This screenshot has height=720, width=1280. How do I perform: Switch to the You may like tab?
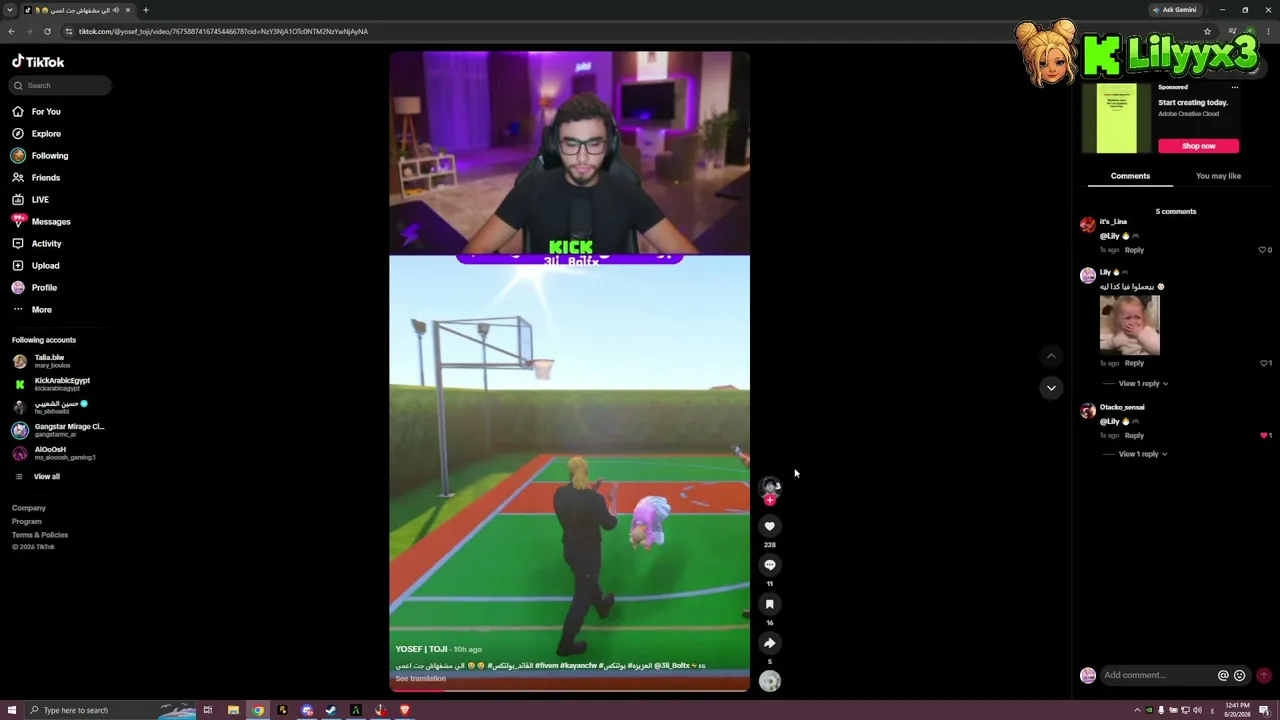tap(1218, 176)
